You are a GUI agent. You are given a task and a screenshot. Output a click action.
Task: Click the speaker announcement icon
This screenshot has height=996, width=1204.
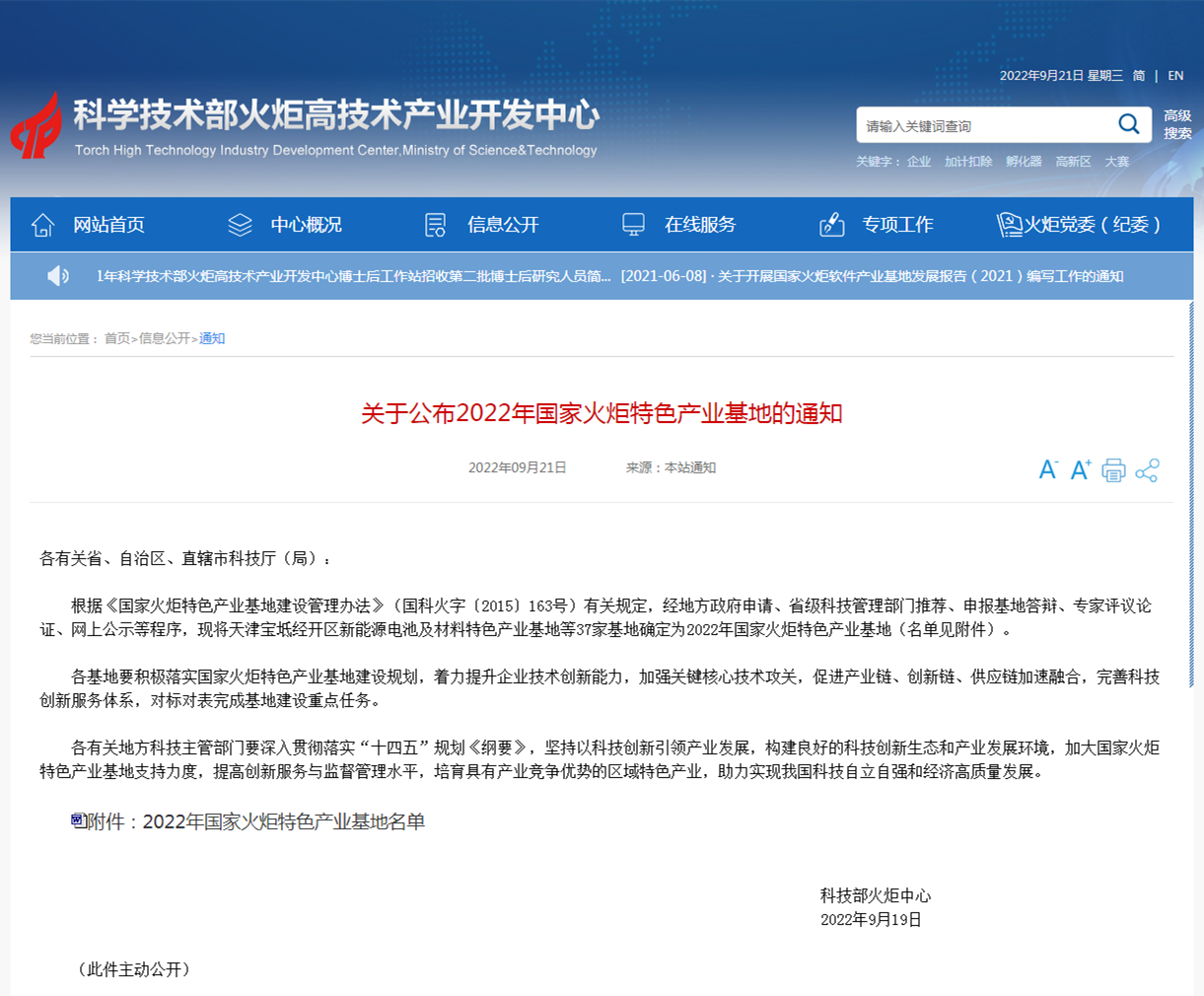[x=58, y=276]
